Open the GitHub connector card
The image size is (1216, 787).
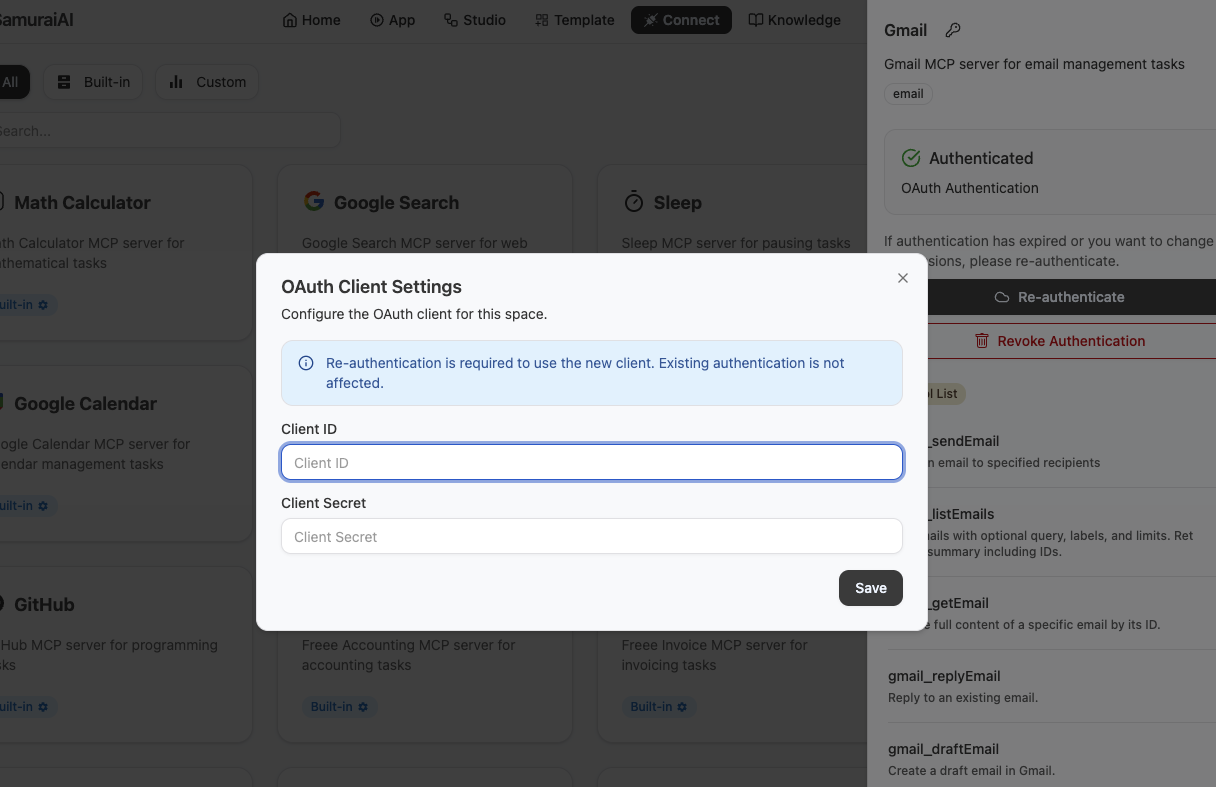pos(125,654)
